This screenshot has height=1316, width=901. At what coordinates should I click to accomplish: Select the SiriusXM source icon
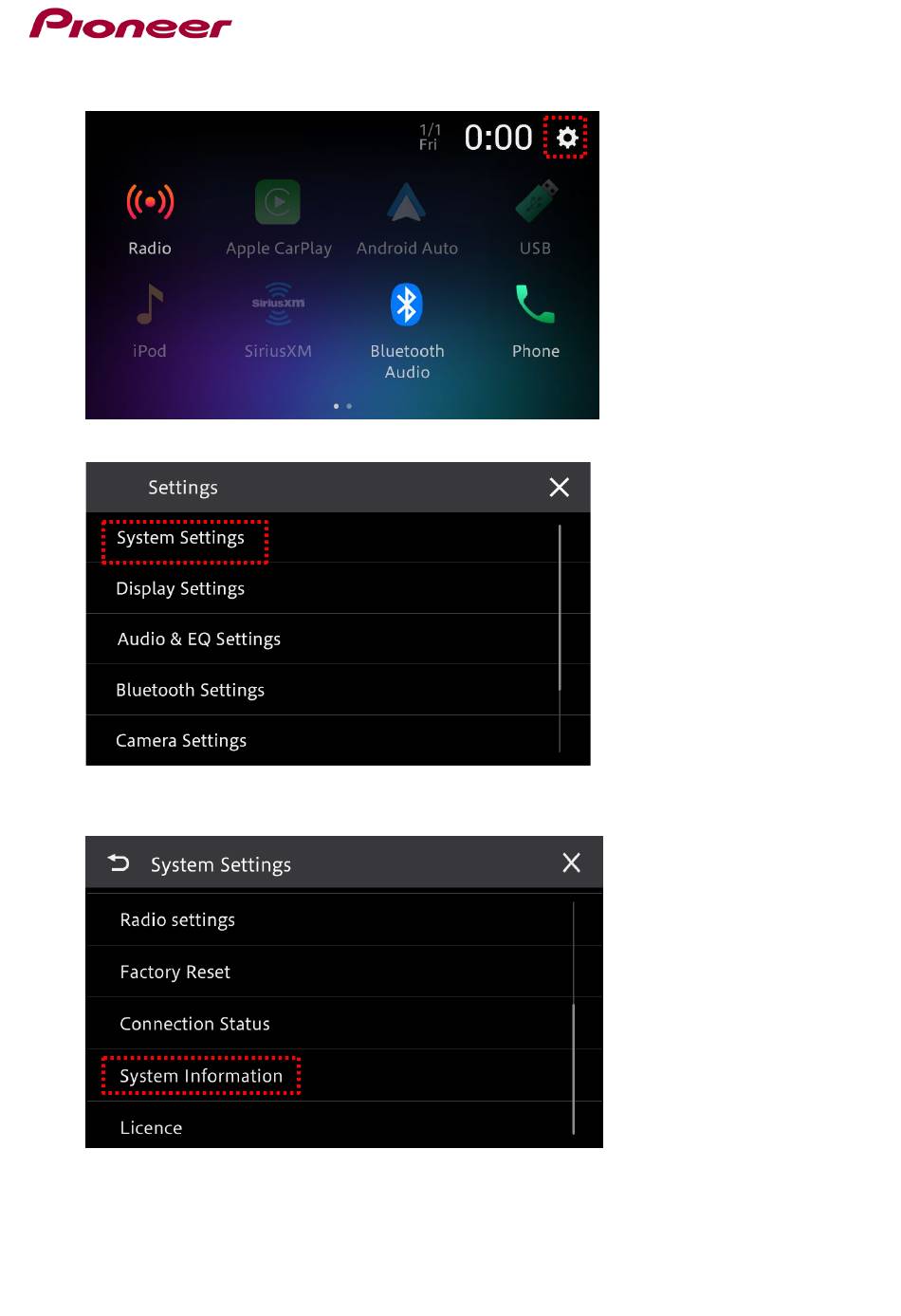(x=278, y=304)
